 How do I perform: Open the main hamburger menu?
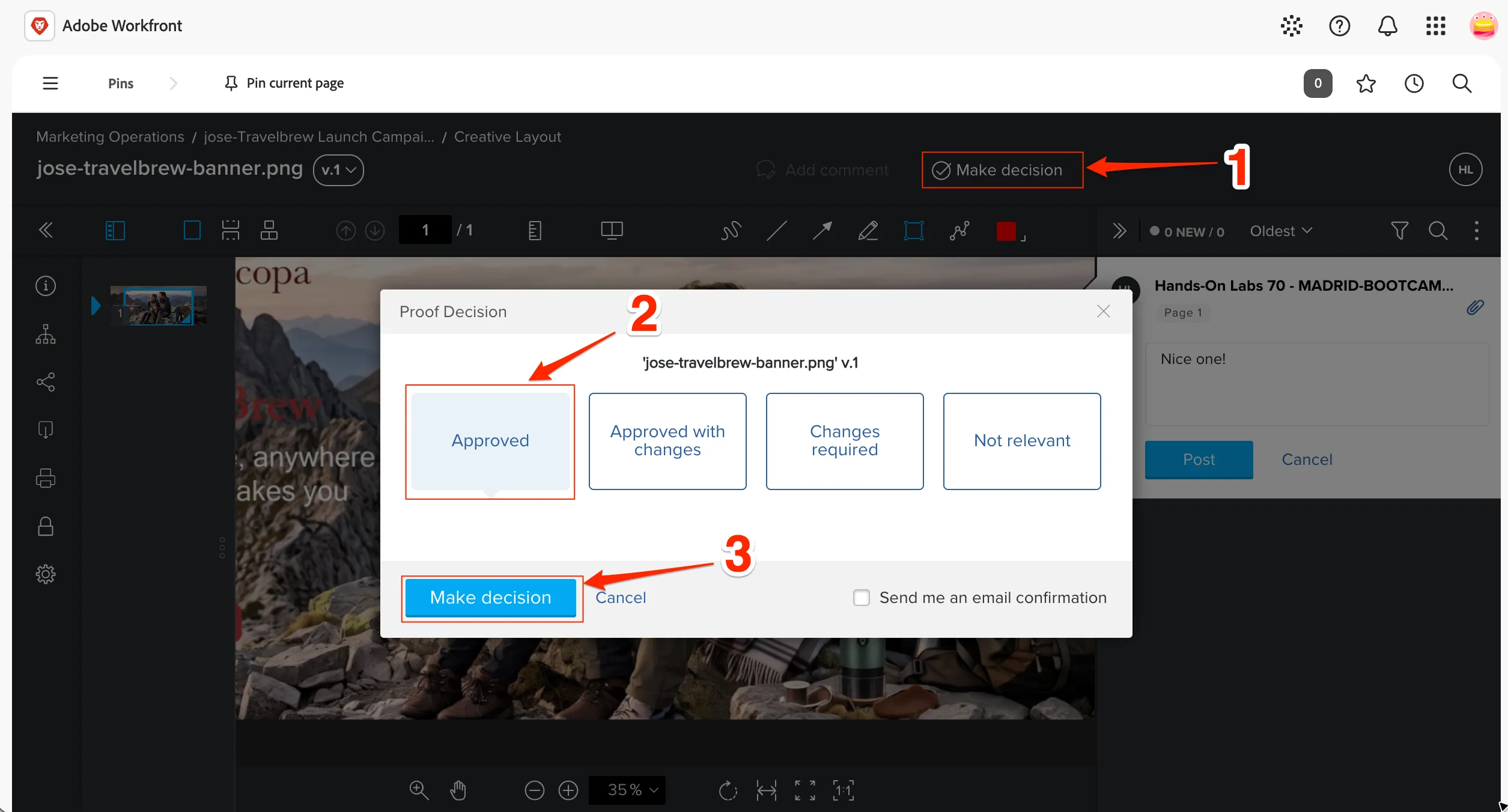(x=50, y=83)
